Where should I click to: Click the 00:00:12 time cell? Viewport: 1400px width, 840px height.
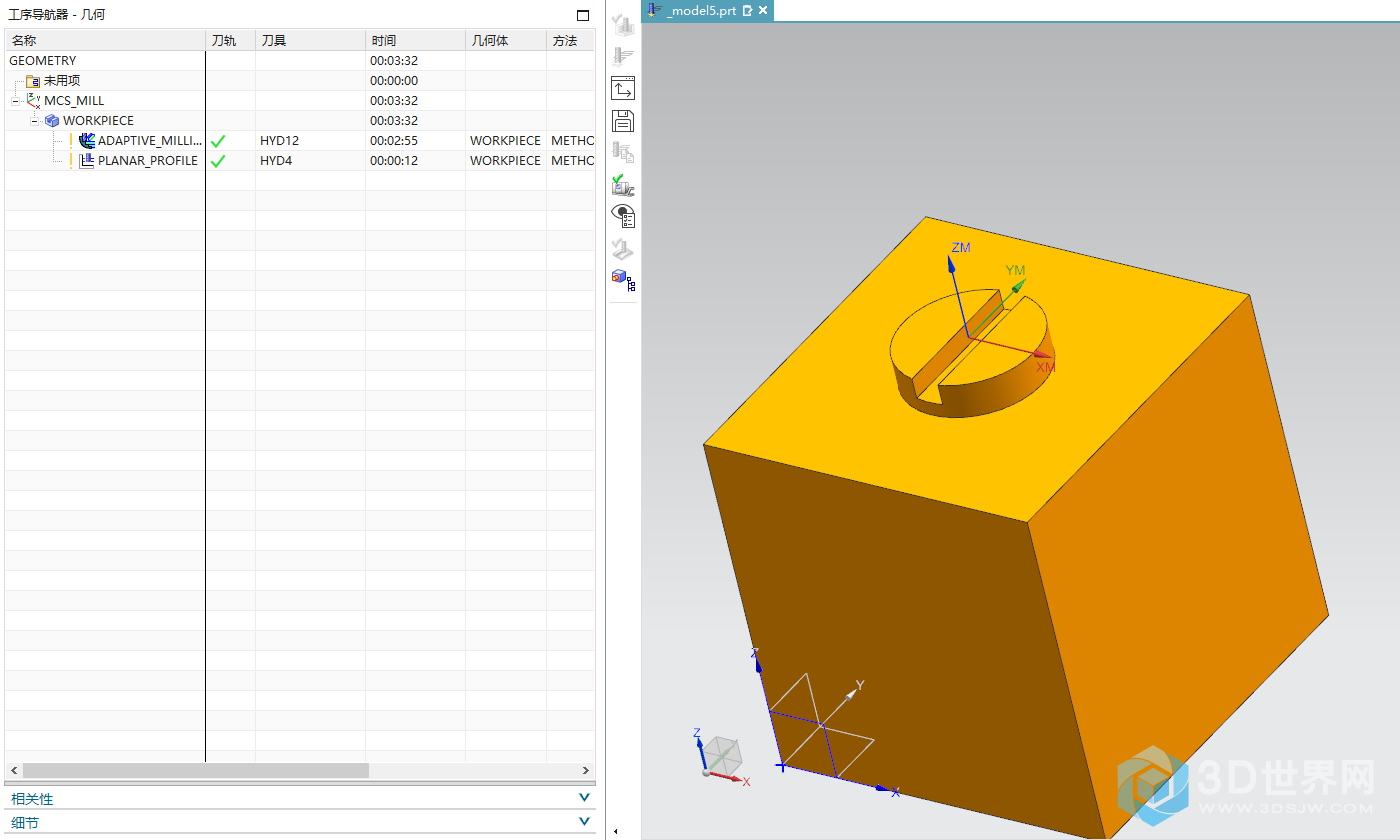[415, 161]
